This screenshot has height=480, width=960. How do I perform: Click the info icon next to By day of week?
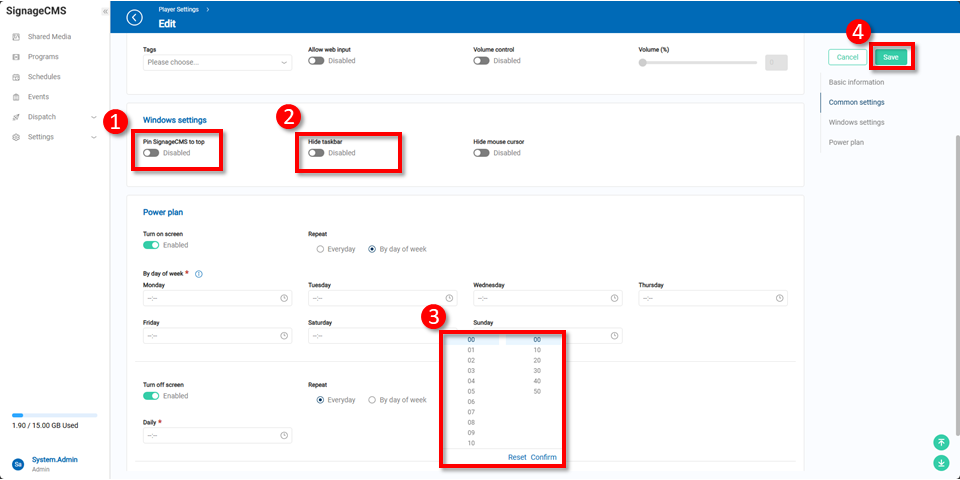[199, 273]
